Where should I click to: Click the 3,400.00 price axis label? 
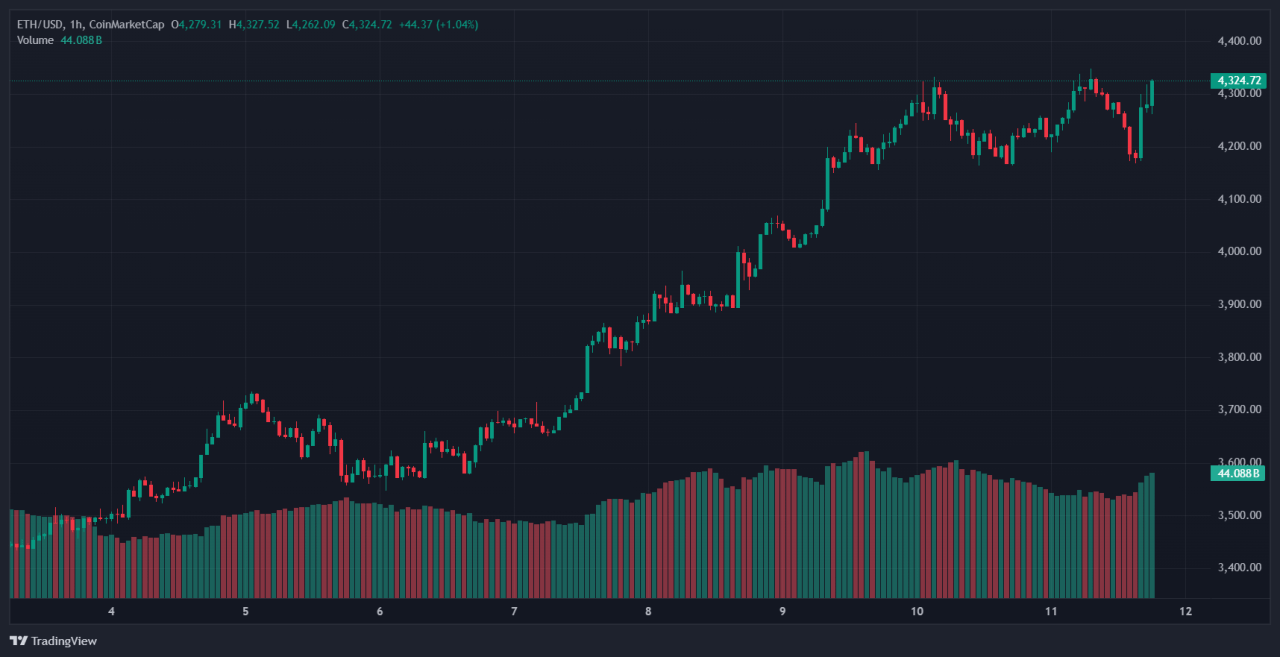(x=1238, y=568)
